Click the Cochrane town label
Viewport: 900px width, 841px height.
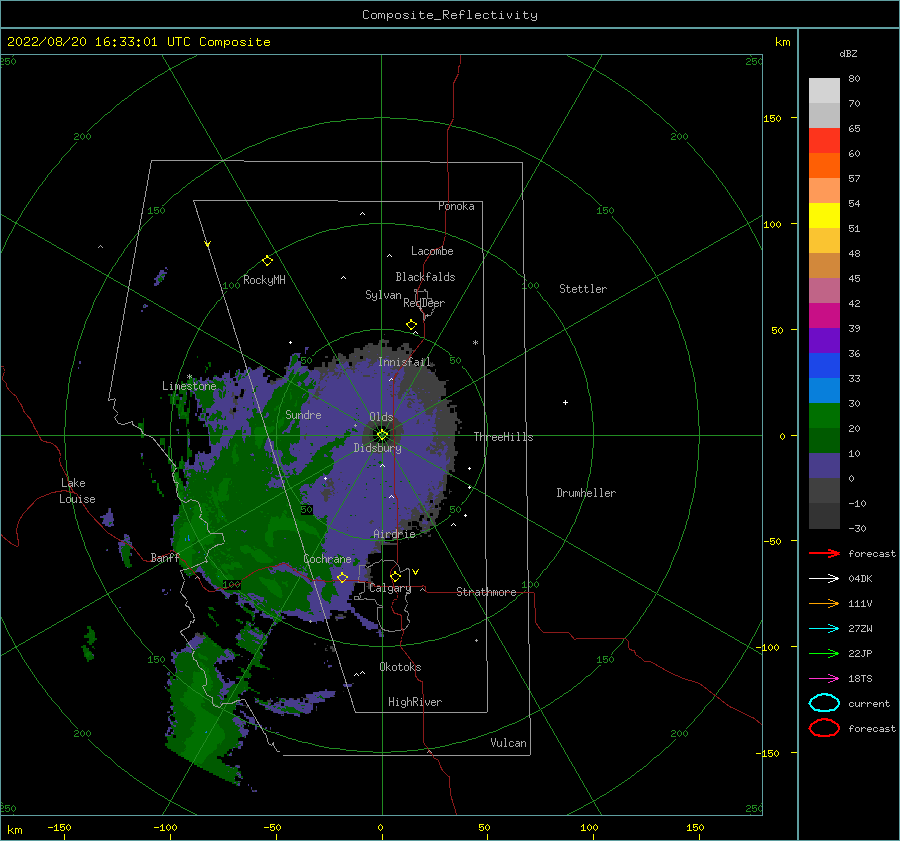click(x=327, y=559)
